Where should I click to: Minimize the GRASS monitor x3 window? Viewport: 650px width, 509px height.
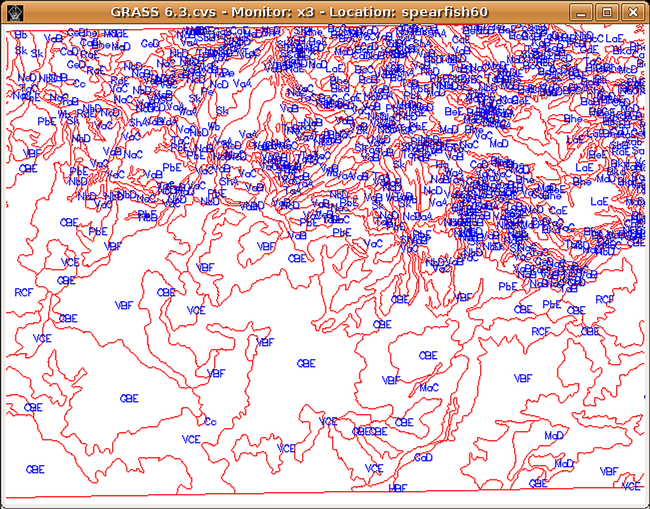[581, 12]
